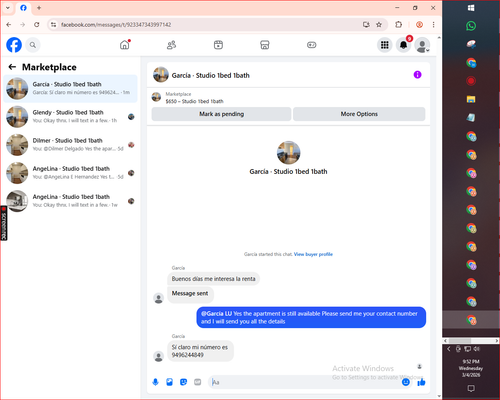Click Mark as pending button
Image resolution: width=500 pixels, height=400 pixels.
(221, 114)
